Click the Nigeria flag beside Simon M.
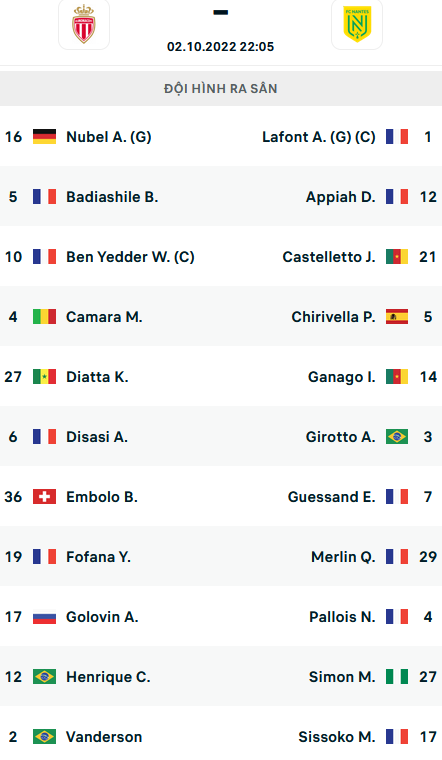The image size is (442, 760). point(397,677)
